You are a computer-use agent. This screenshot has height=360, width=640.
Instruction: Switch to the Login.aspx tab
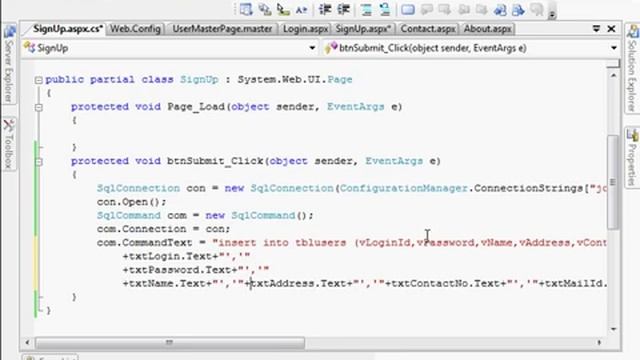pyautogui.click(x=305, y=29)
